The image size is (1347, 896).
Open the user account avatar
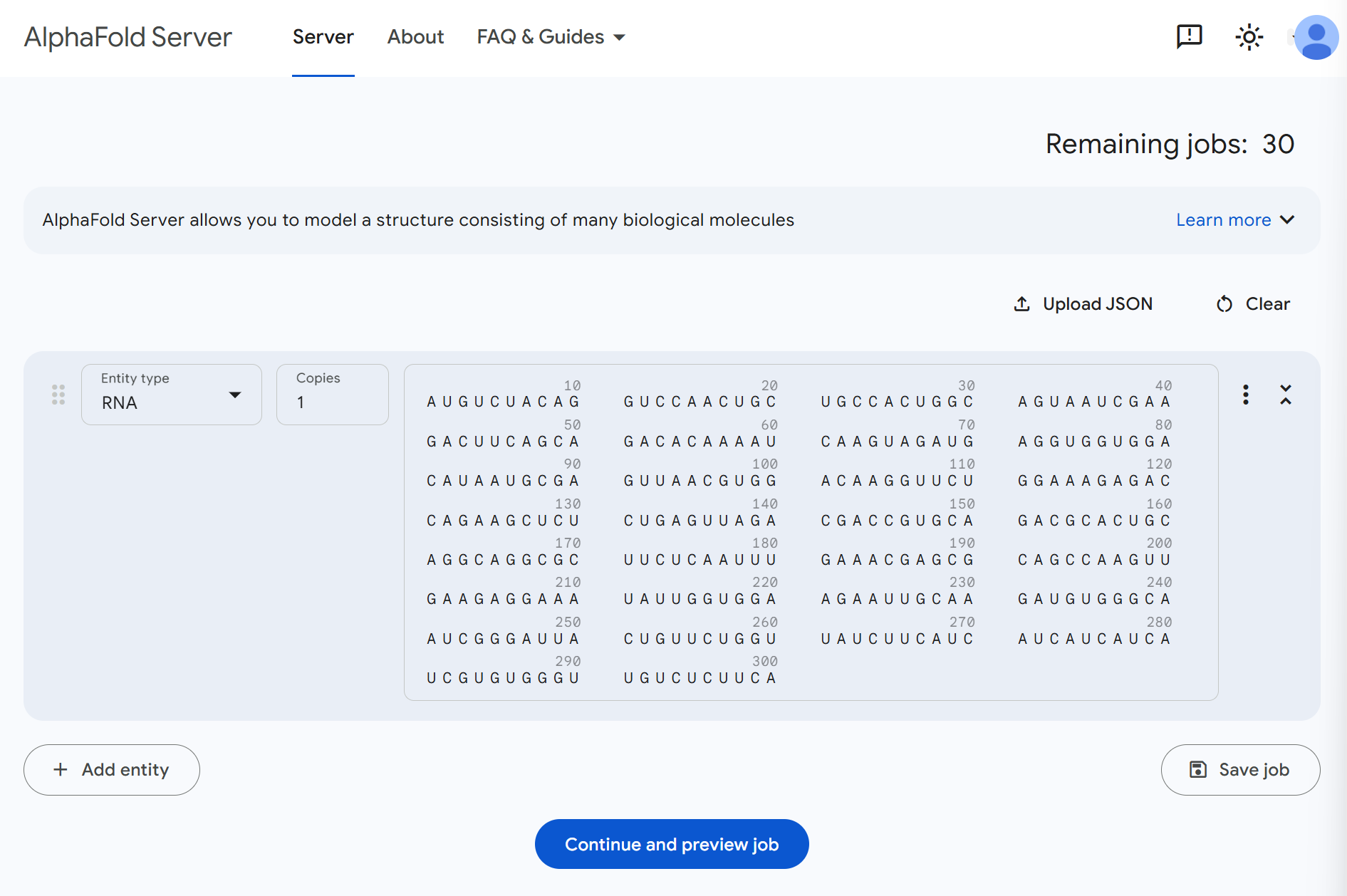[1316, 37]
